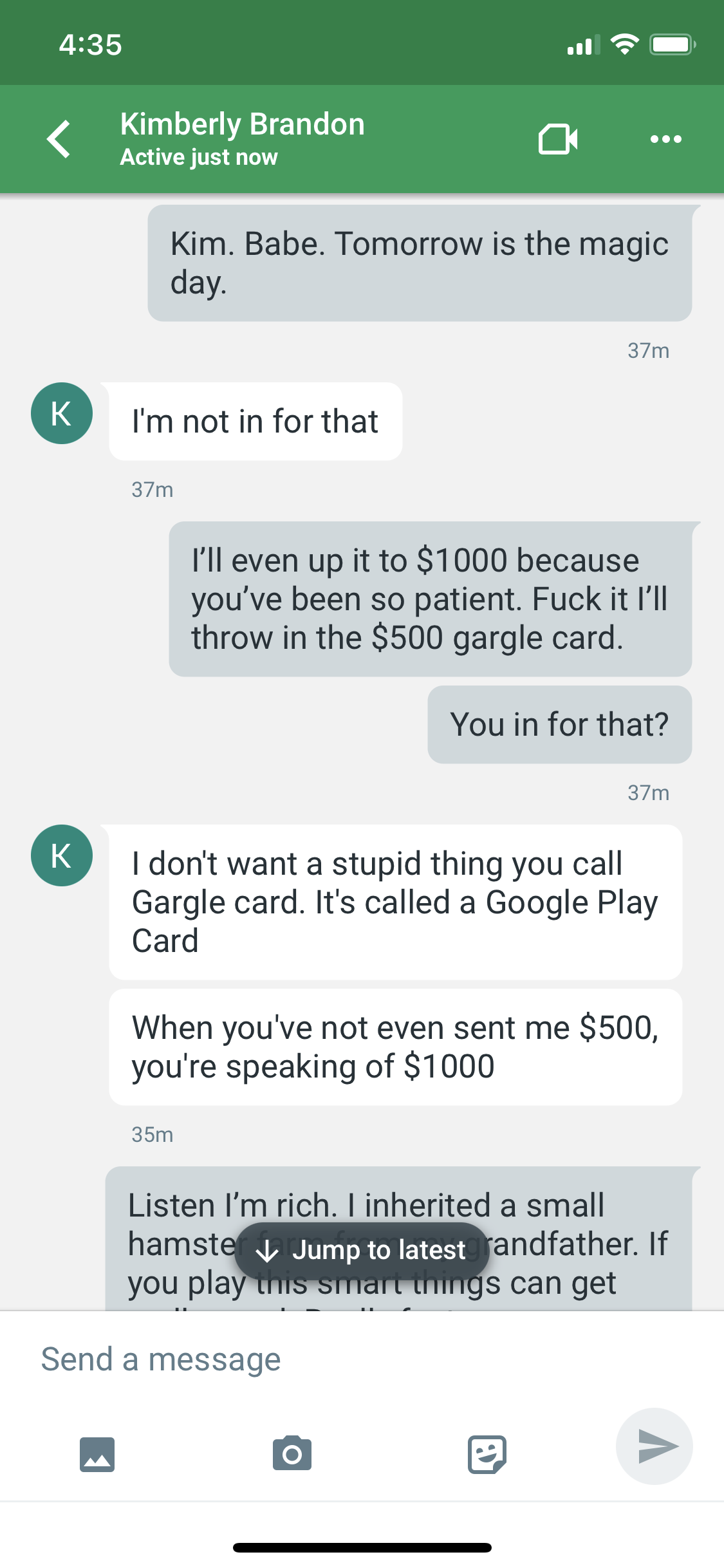The width and height of the screenshot is (724, 1568).
Task: Start a video call with Kimberly Brandon
Action: coord(558,139)
